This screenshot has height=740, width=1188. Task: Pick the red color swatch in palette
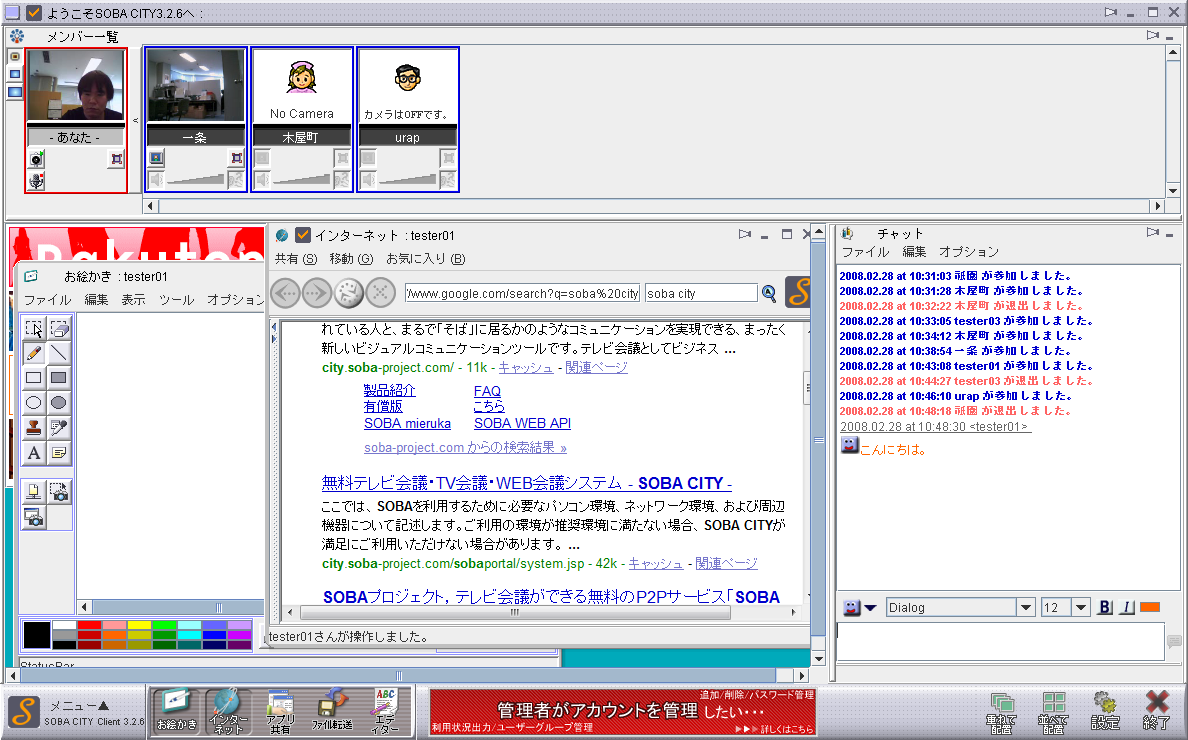tap(89, 625)
